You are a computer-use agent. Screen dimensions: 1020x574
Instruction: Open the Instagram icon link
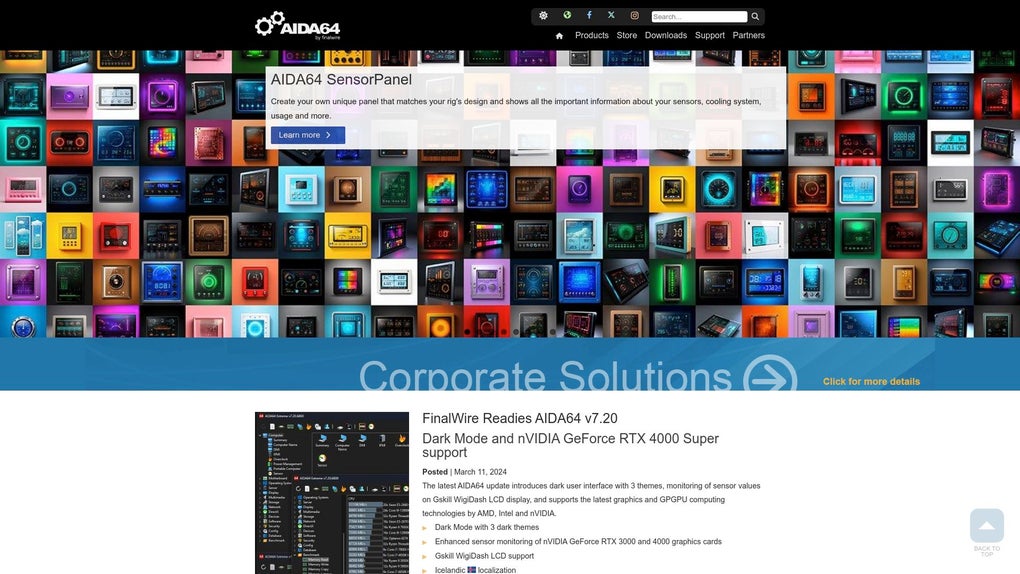point(634,15)
